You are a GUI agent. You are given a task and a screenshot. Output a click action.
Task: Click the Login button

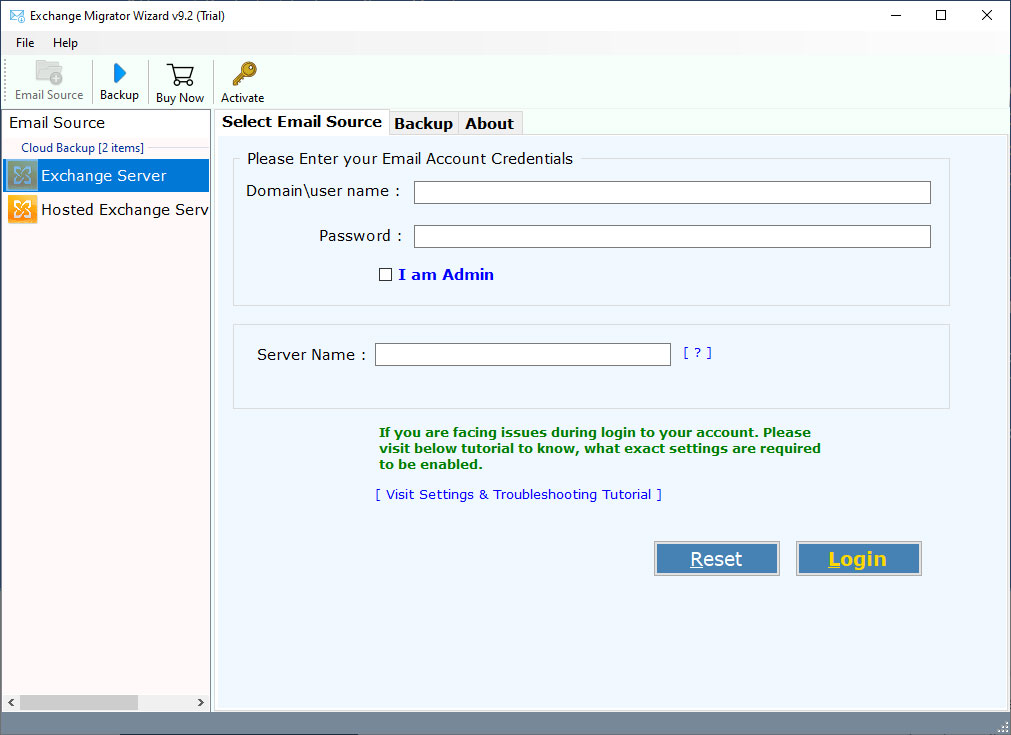coord(858,558)
